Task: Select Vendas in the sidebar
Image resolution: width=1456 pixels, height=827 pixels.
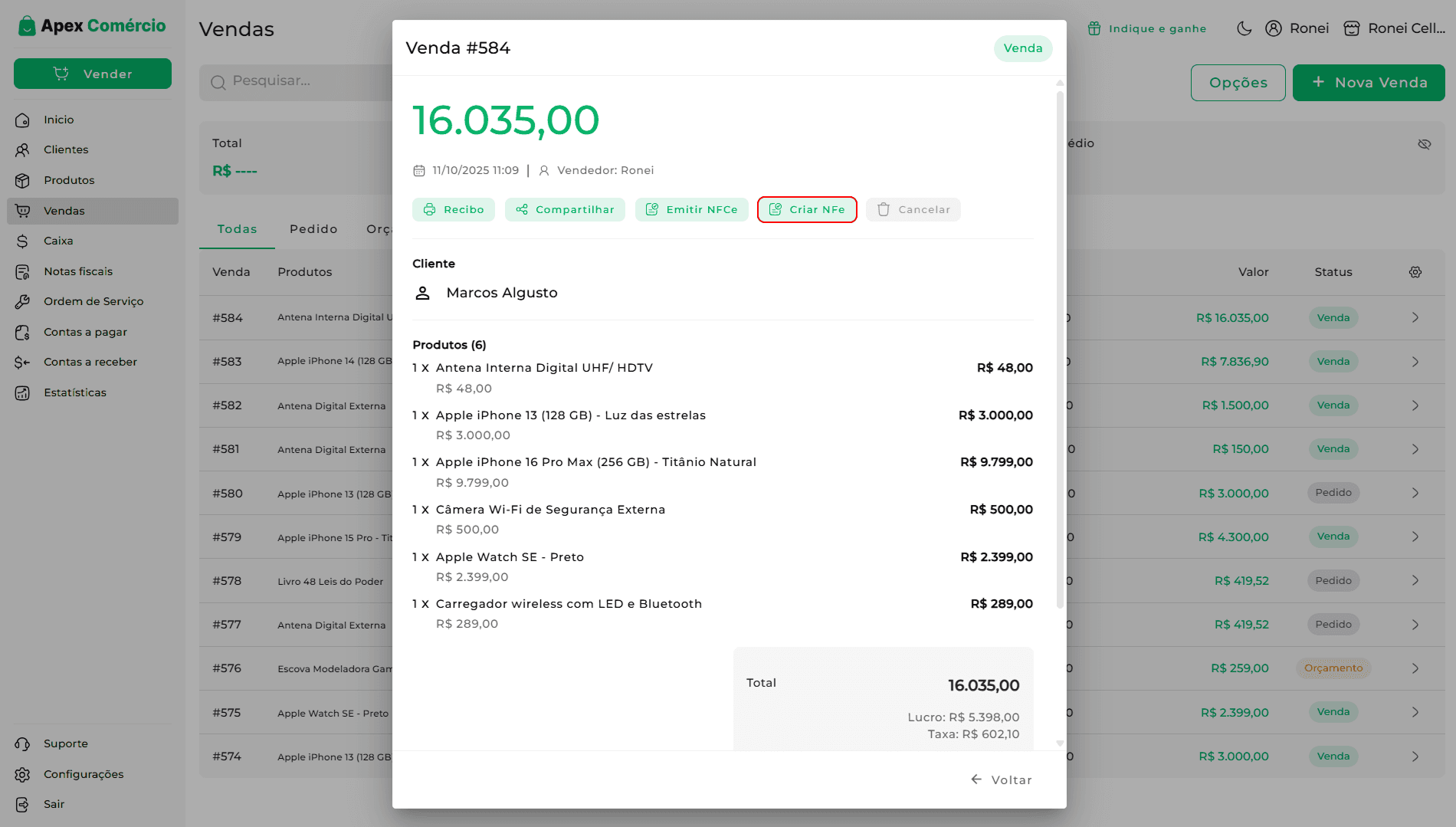Action: pos(93,211)
